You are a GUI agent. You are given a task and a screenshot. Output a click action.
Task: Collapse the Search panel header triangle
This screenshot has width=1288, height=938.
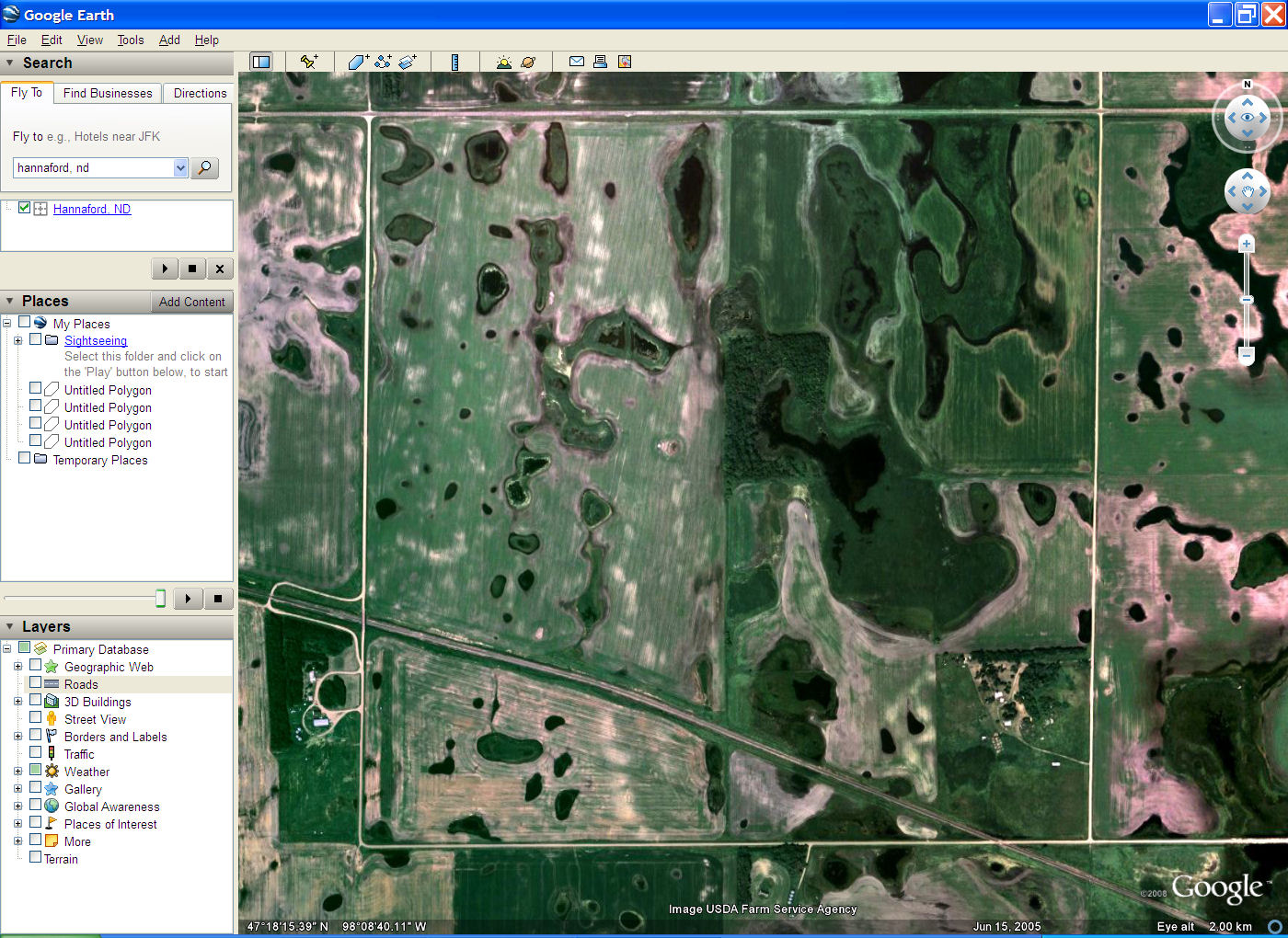point(10,63)
